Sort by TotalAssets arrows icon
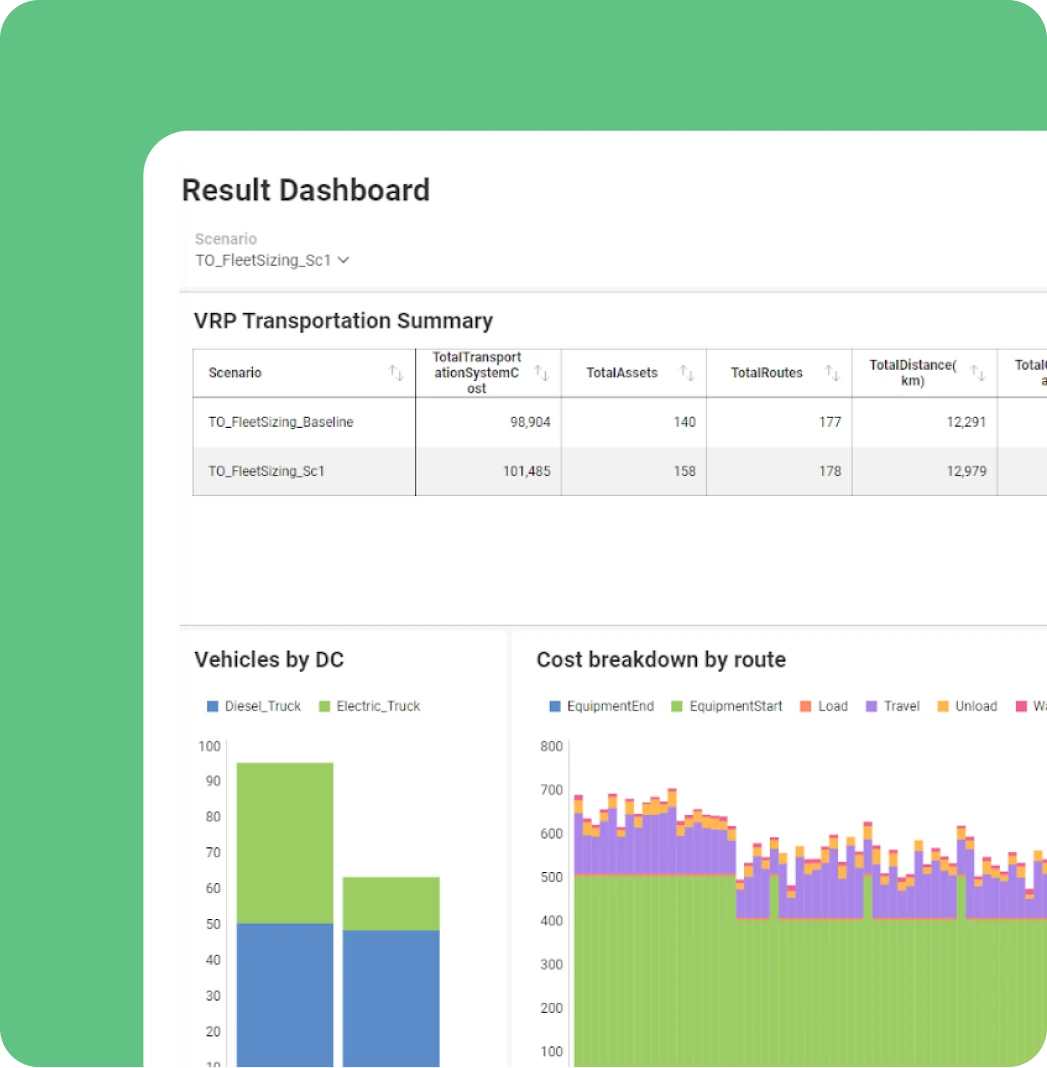Screen dimensions: 1047x1068 687,373
